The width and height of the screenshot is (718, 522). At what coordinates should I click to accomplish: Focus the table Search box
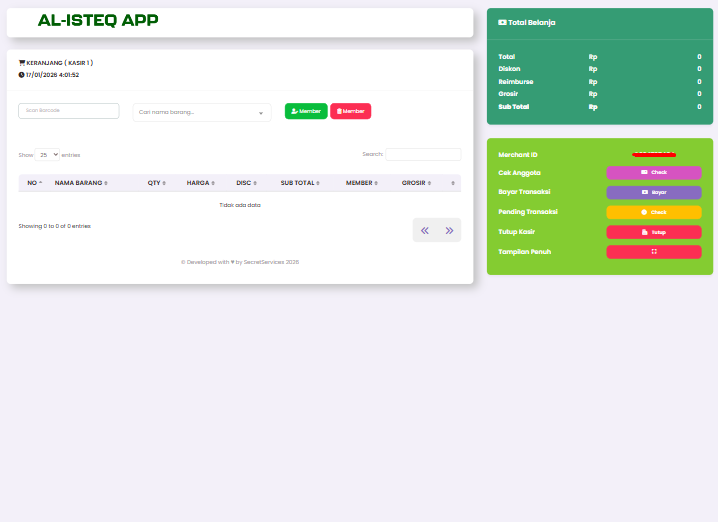(x=423, y=155)
